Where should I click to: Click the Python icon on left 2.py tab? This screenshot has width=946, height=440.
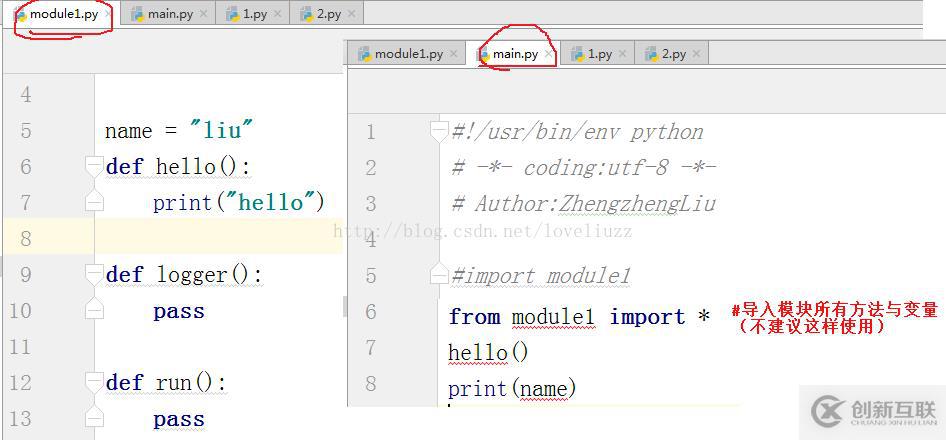tap(307, 14)
